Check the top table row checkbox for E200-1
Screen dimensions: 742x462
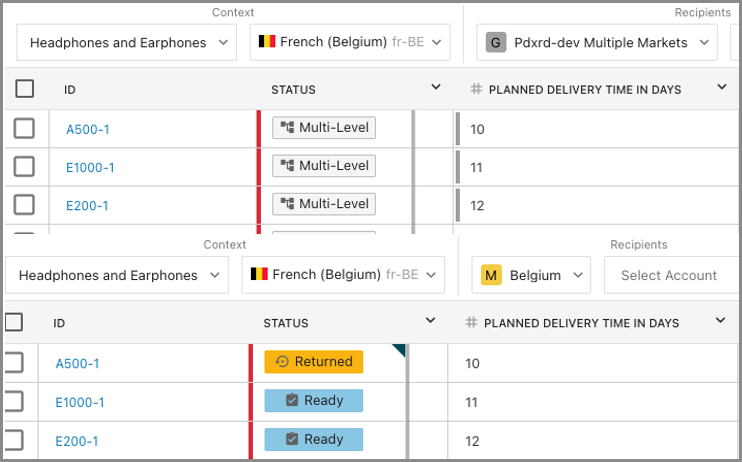click(x=25, y=205)
